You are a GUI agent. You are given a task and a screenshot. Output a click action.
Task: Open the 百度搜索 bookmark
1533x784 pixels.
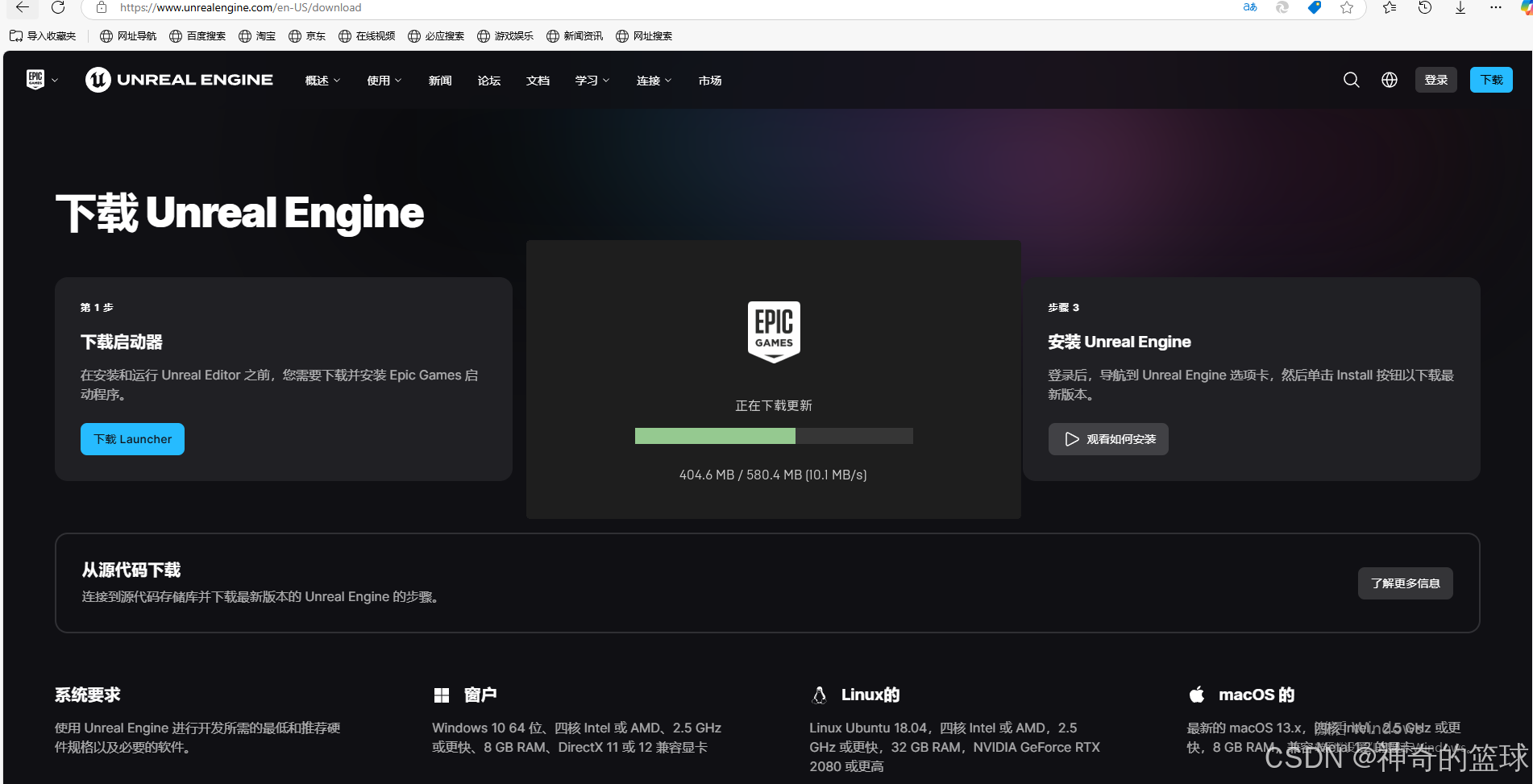point(197,35)
